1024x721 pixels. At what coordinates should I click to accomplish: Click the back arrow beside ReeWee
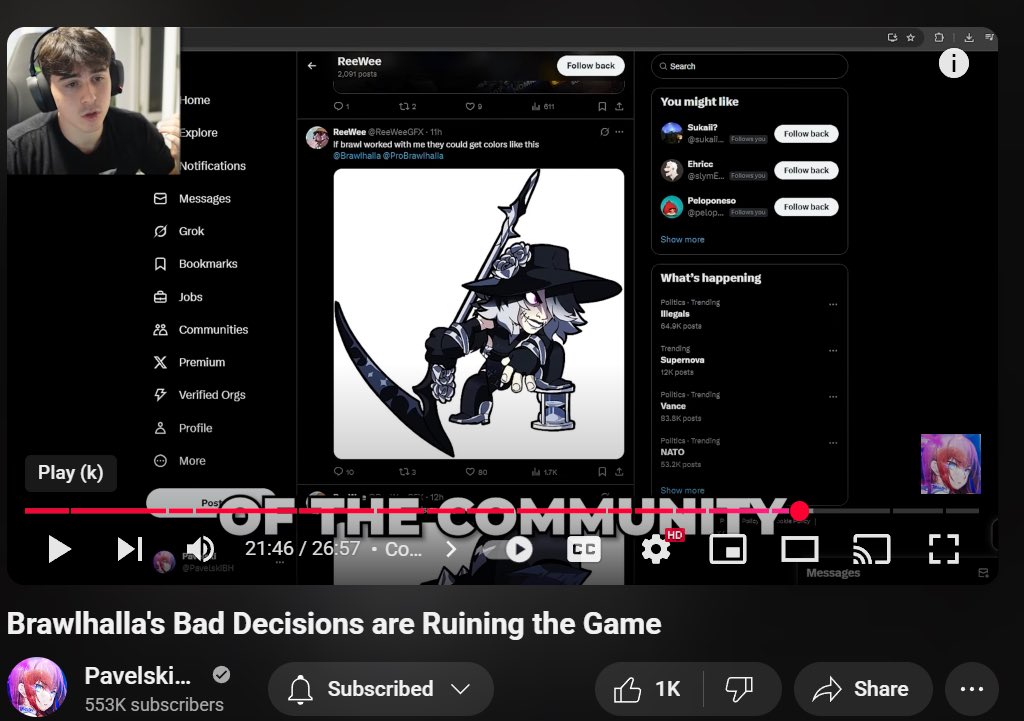pyautogui.click(x=312, y=66)
